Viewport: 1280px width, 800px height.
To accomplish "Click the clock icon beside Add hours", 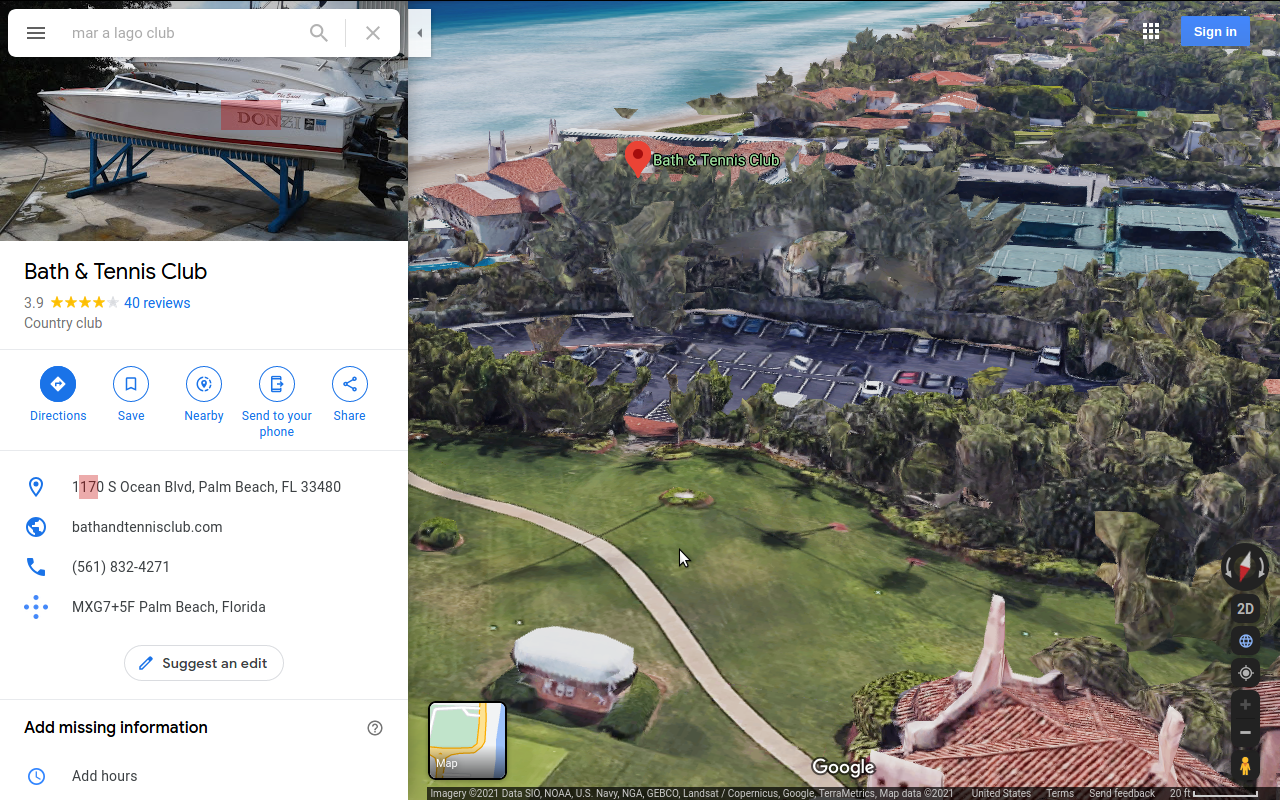I will point(36,776).
